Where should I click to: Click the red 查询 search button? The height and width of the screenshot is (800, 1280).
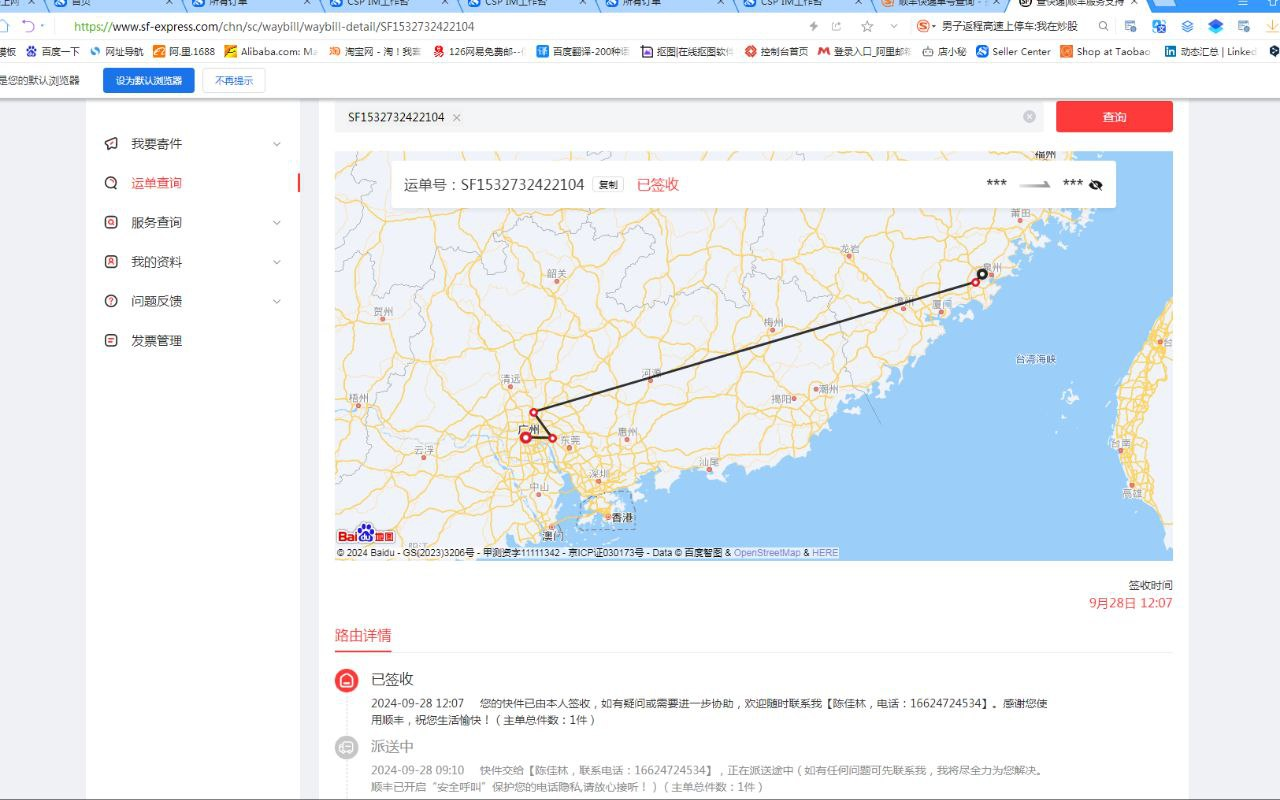[x=1114, y=117]
